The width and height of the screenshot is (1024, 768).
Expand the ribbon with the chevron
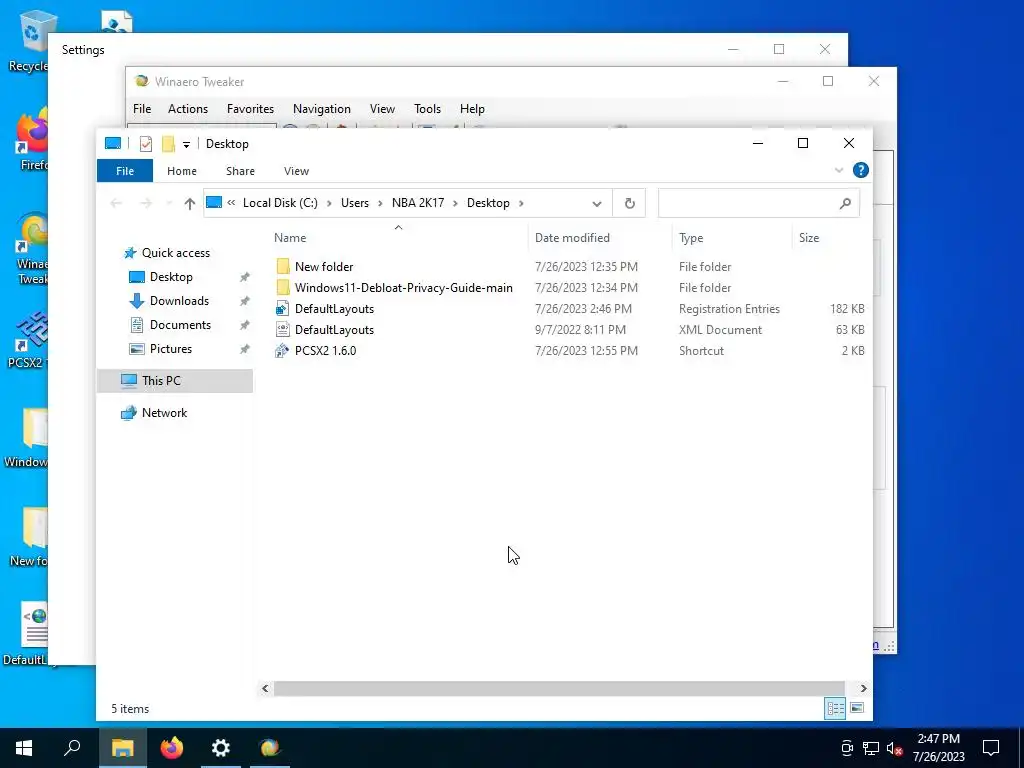point(839,170)
